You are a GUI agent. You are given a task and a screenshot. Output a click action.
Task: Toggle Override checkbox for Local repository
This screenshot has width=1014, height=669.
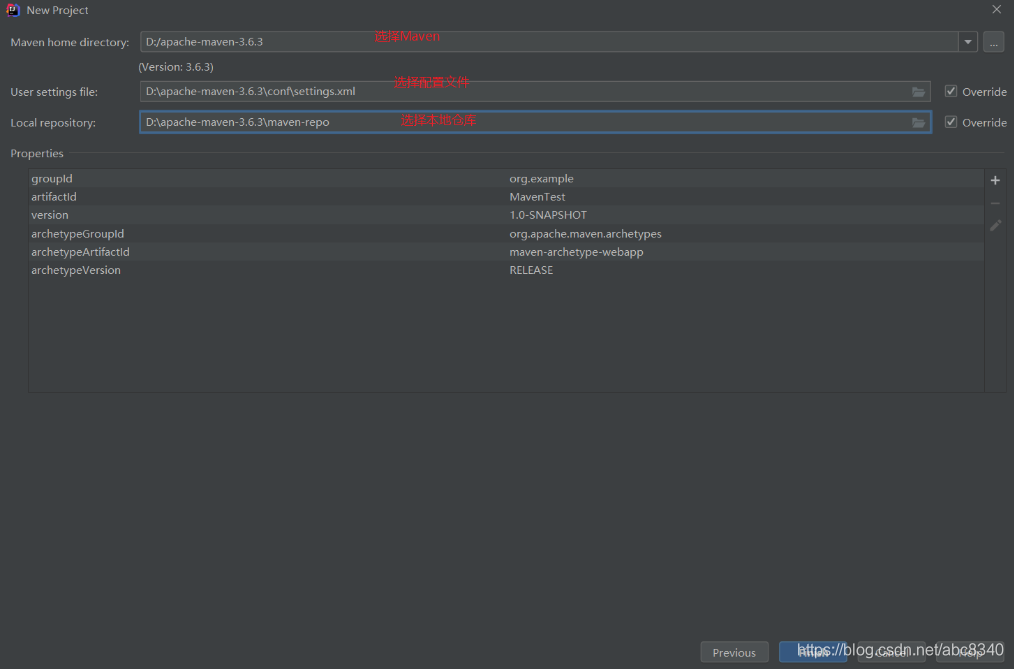pos(951,122)
